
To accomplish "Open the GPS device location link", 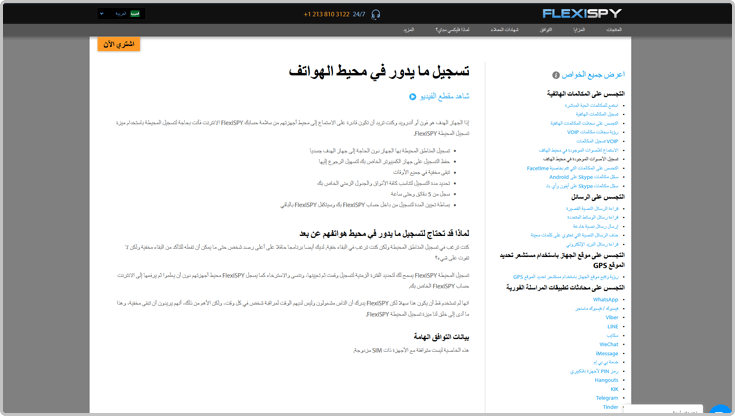I will click(565, 277).
